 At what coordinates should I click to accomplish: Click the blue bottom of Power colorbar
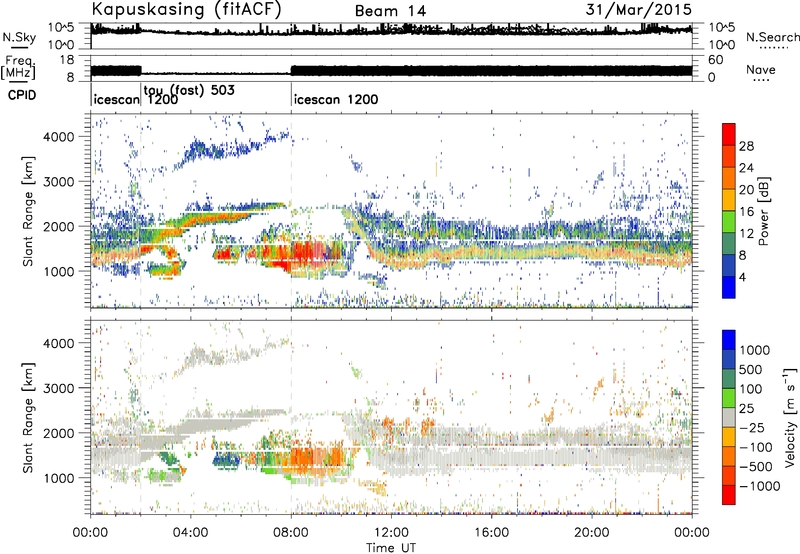729,287
